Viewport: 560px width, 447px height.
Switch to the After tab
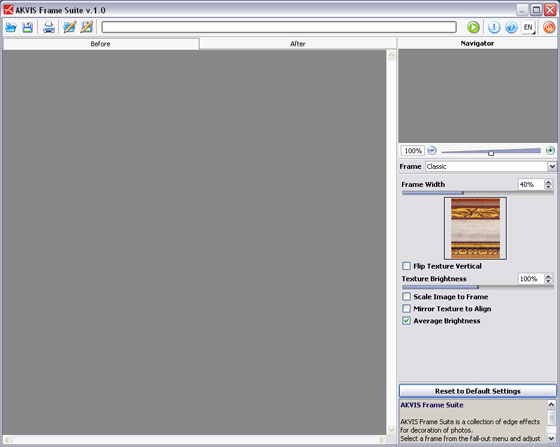(298, 44)
